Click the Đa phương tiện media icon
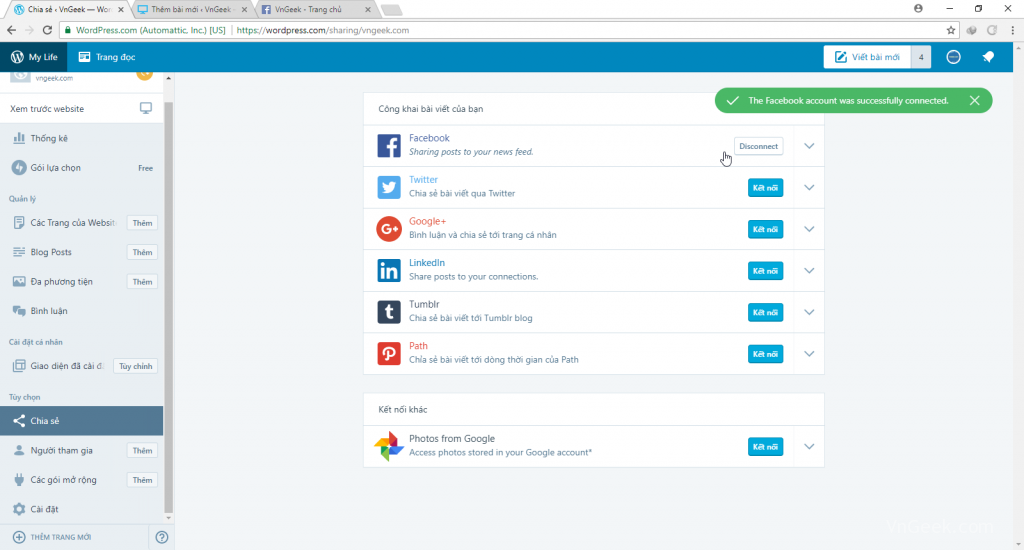Screen dimensions: 1024x550 pos(19,282)
